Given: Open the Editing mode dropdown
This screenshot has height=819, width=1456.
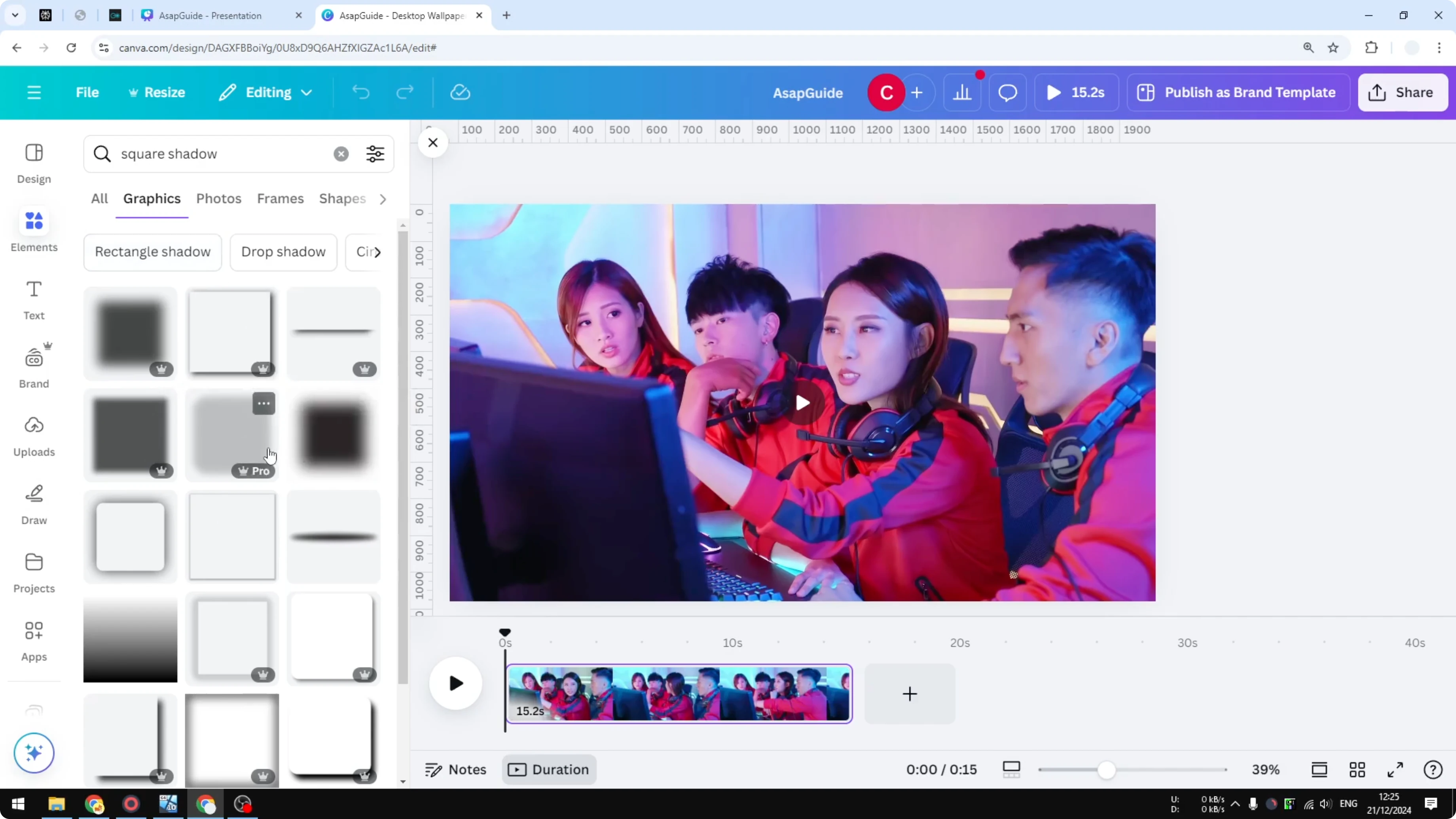Looking at the screenshot, I should click(265, 92).
